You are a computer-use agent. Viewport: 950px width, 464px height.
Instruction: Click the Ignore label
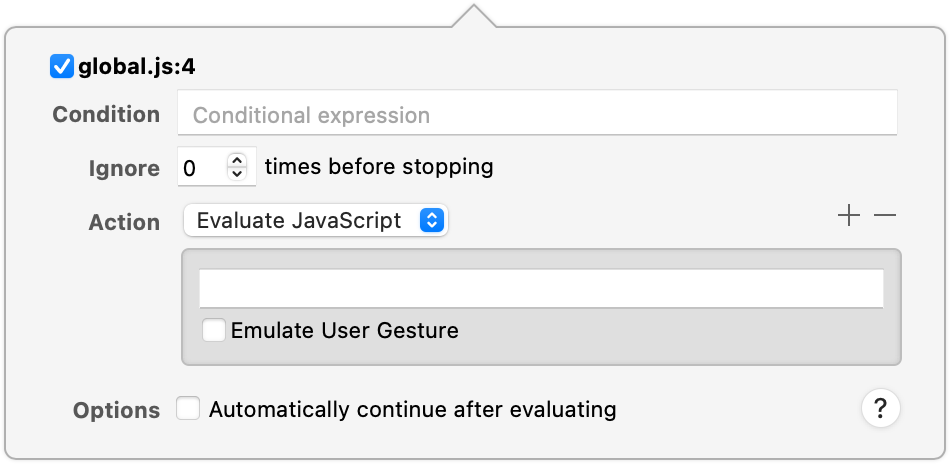click(x=124, y=168)
